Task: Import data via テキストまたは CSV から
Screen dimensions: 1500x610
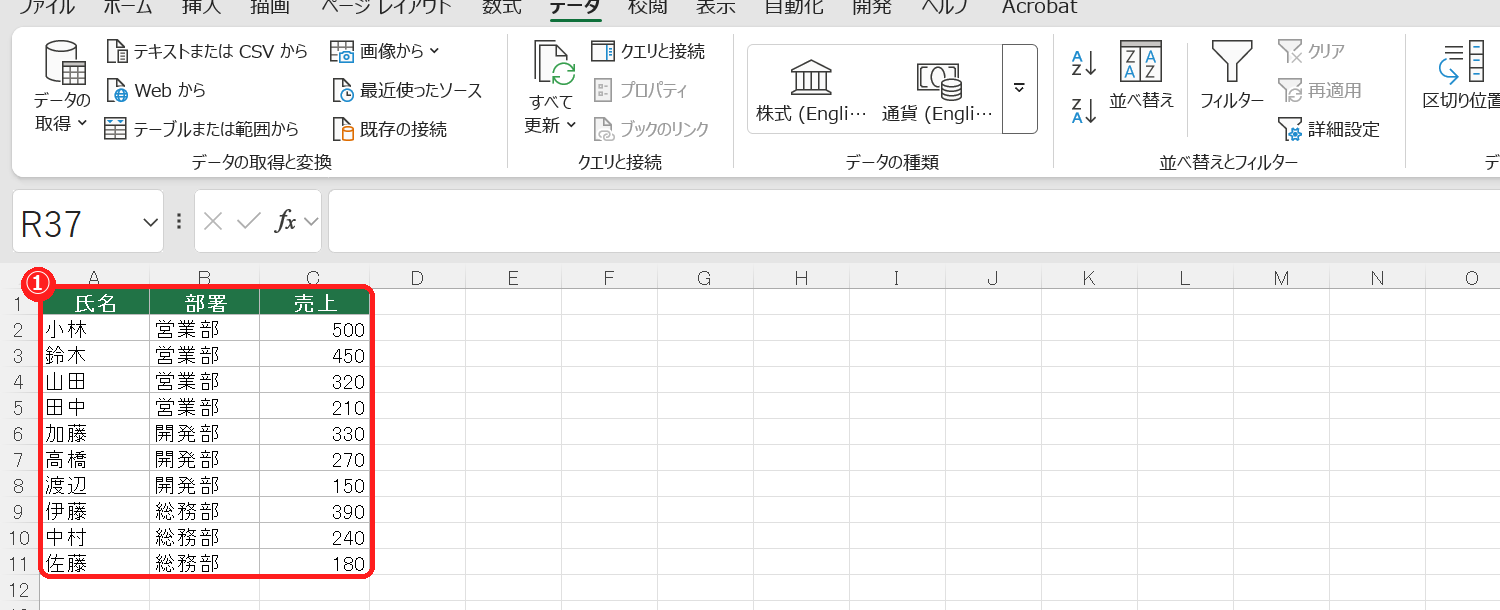Action: tap(206, 51)
